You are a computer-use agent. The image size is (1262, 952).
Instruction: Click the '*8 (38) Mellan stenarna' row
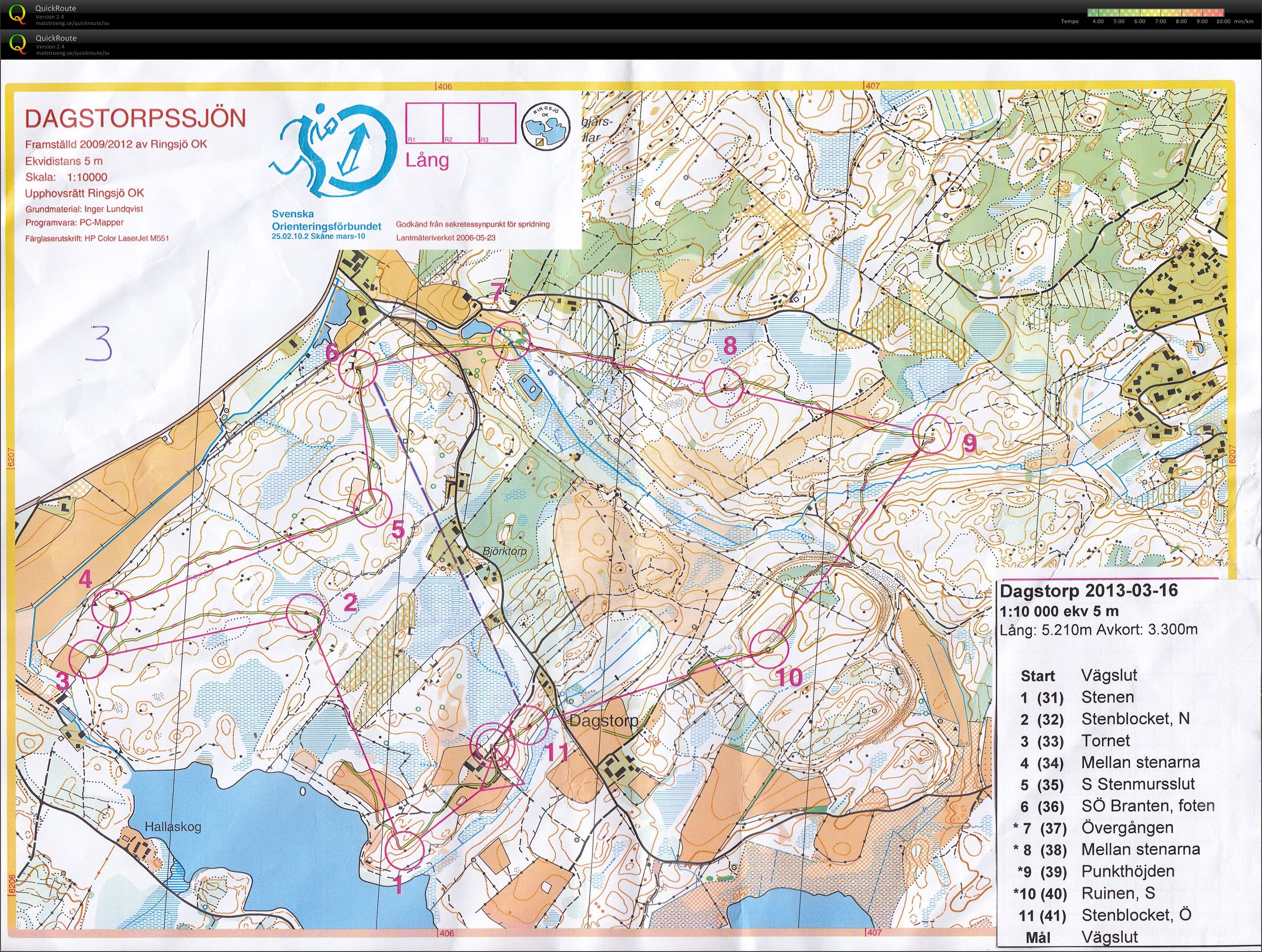pyautogui.click(x=1107, y=849)
